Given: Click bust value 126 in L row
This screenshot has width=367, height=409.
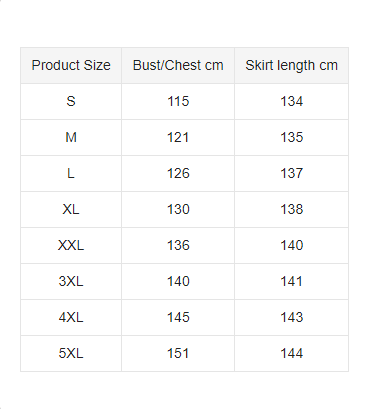Looking at the screenshot, I should tap(178, 173).
